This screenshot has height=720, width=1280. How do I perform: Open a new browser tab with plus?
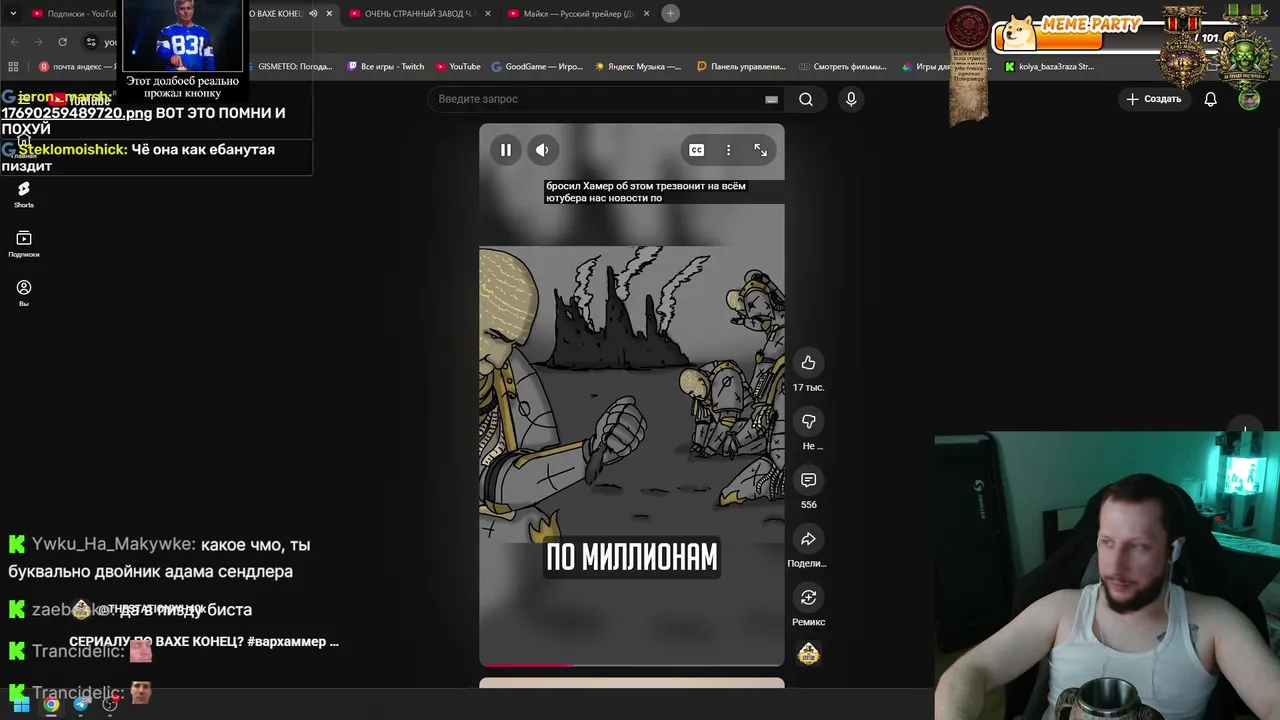671,14
